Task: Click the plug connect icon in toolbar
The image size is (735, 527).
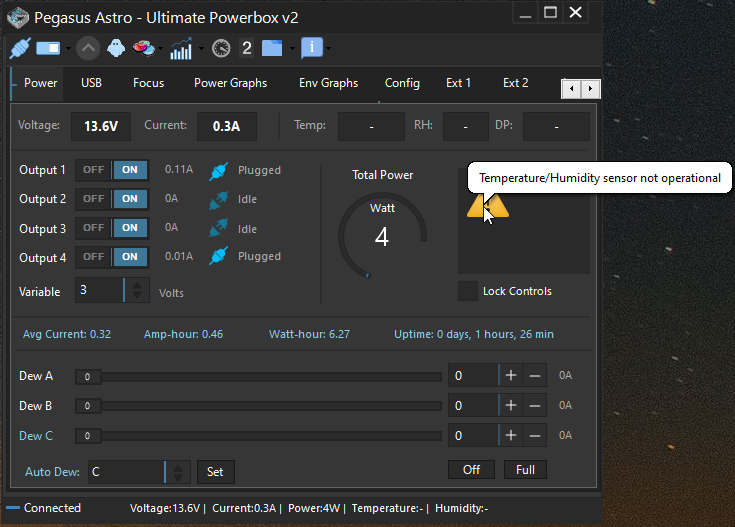Action: click(20, 48)
